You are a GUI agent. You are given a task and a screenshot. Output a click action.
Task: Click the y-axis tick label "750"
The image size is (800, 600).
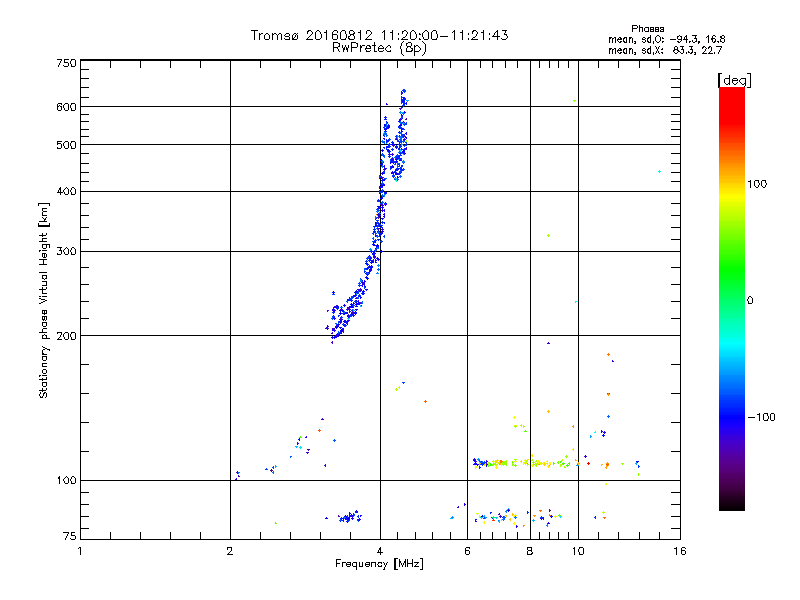tap(66, 63)
